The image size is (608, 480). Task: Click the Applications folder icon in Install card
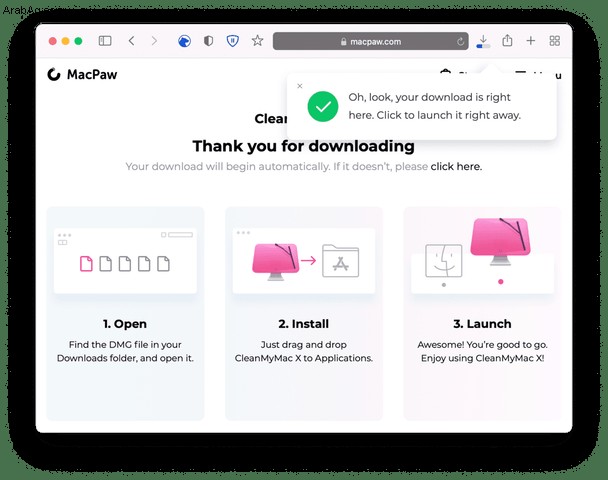(x=340, y=261)
